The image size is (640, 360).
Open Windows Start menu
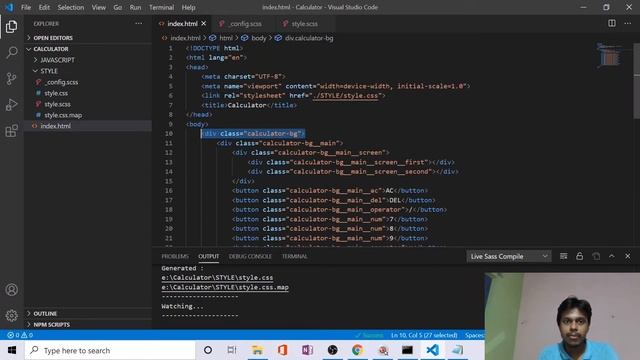[x=12, y=350]
